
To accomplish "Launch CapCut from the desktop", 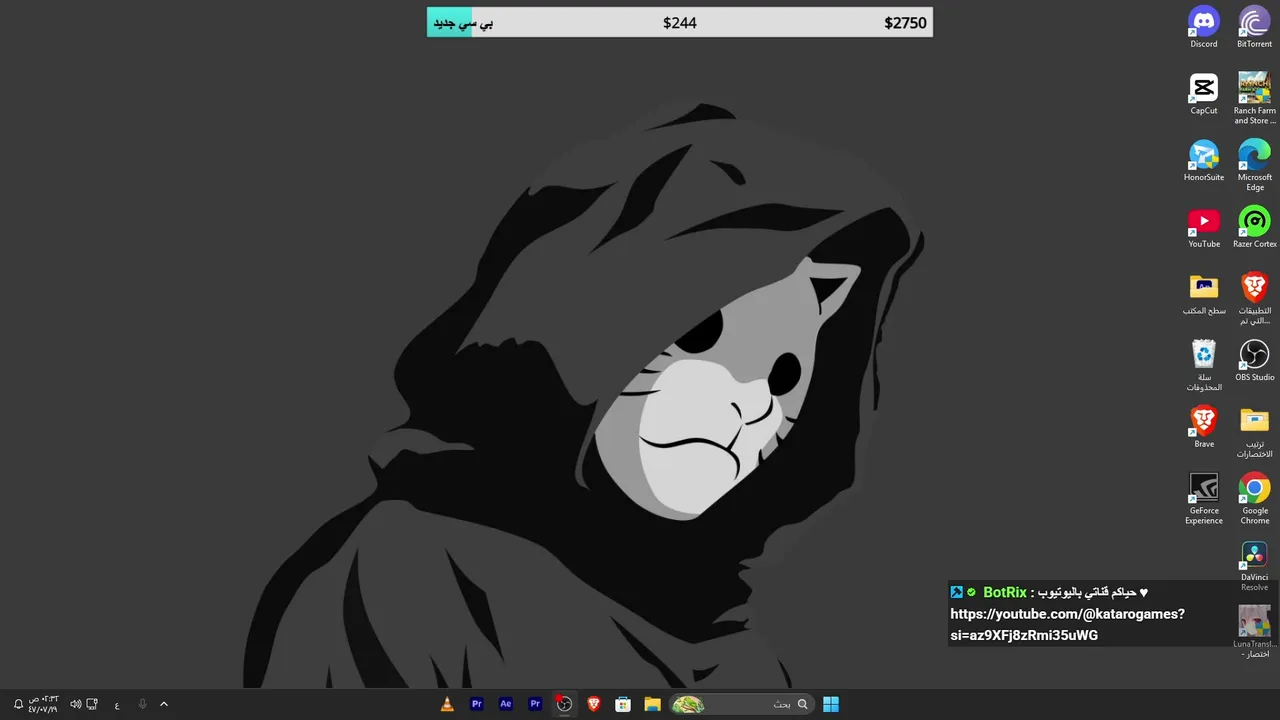I will (1204, 94).
